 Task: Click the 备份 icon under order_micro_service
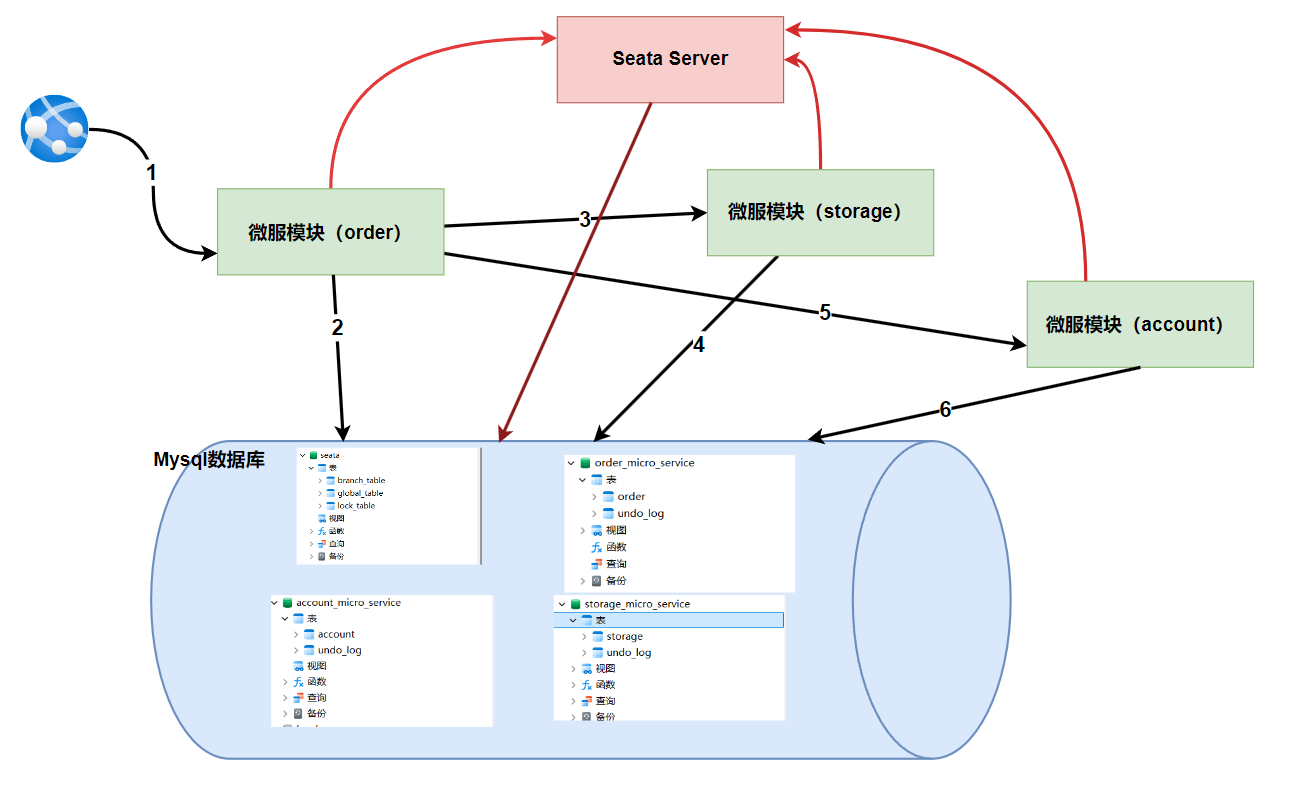597,581
